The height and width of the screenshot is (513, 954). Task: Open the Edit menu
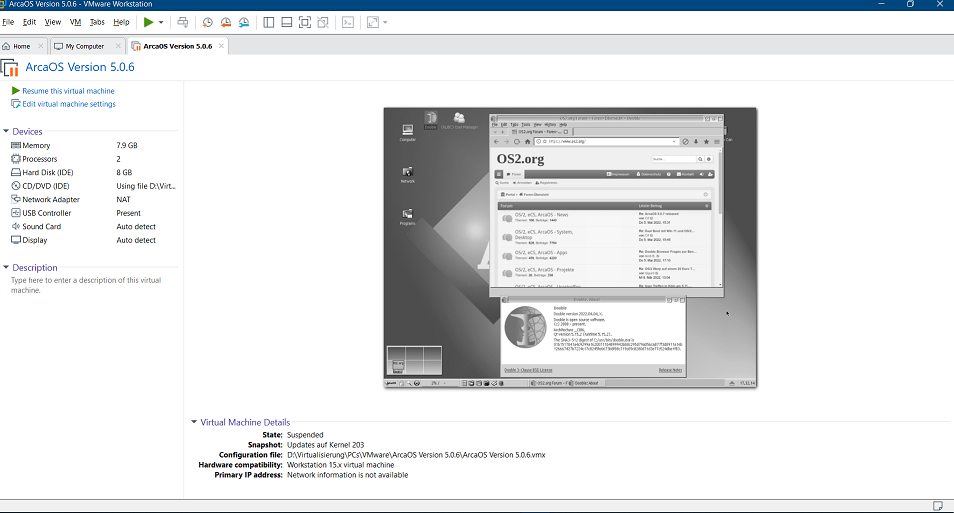pos(29,22)
